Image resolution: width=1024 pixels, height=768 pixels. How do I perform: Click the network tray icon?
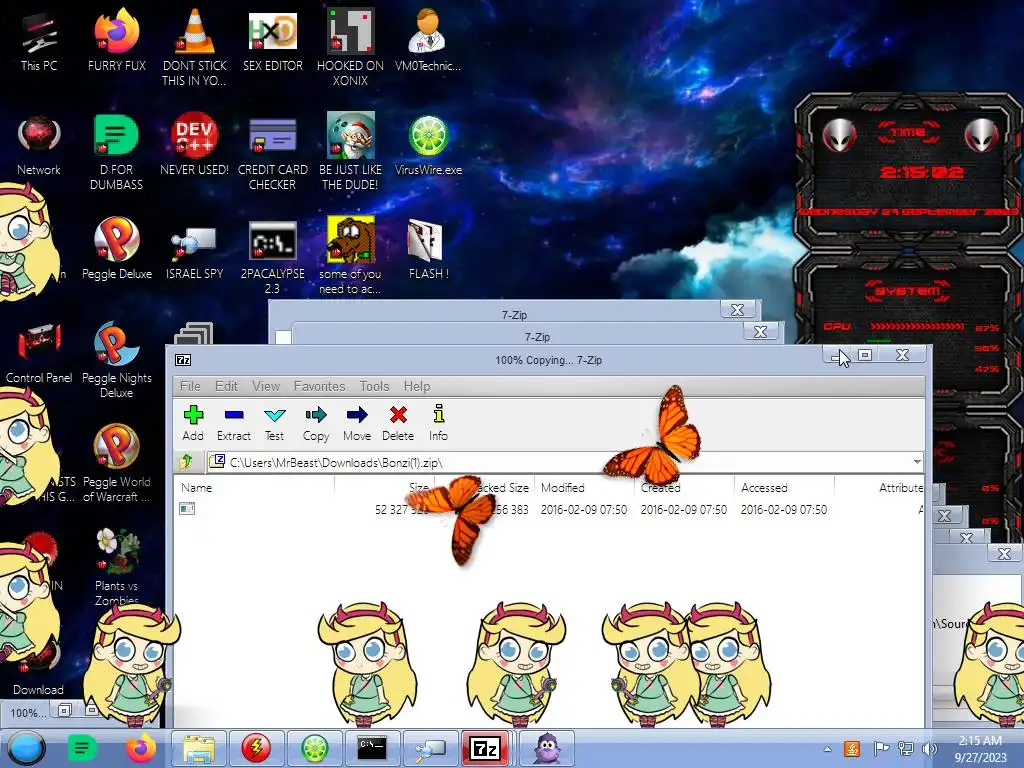pyautogui.click(x=906, y=749)
